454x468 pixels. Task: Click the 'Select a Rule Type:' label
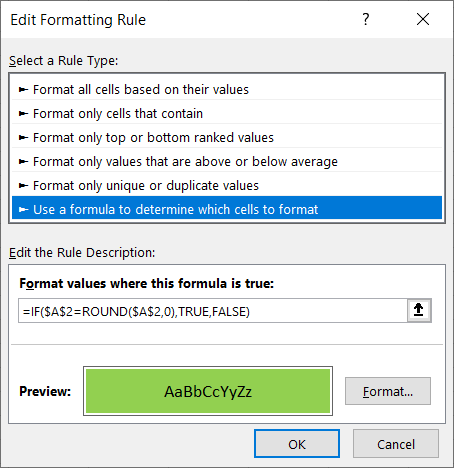point(63,61)
